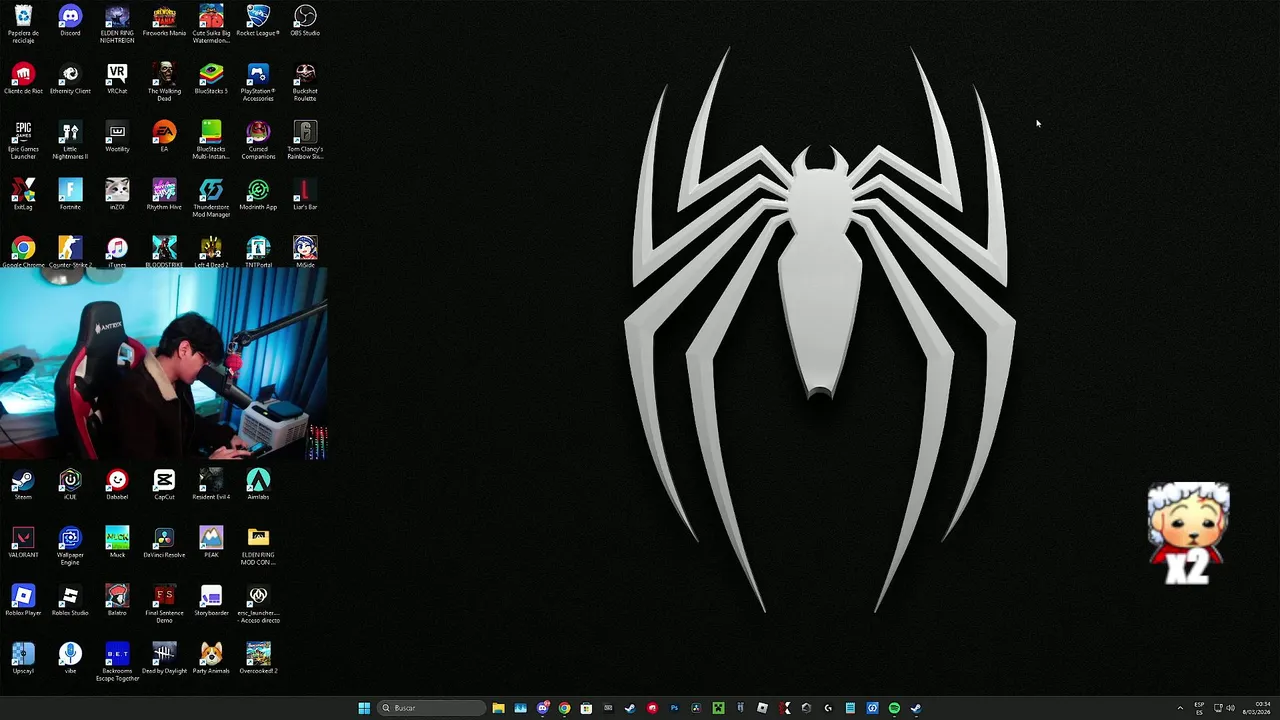Select The Walking Dead game icon
The image size is (1280, 720).
tap(164, 82)
